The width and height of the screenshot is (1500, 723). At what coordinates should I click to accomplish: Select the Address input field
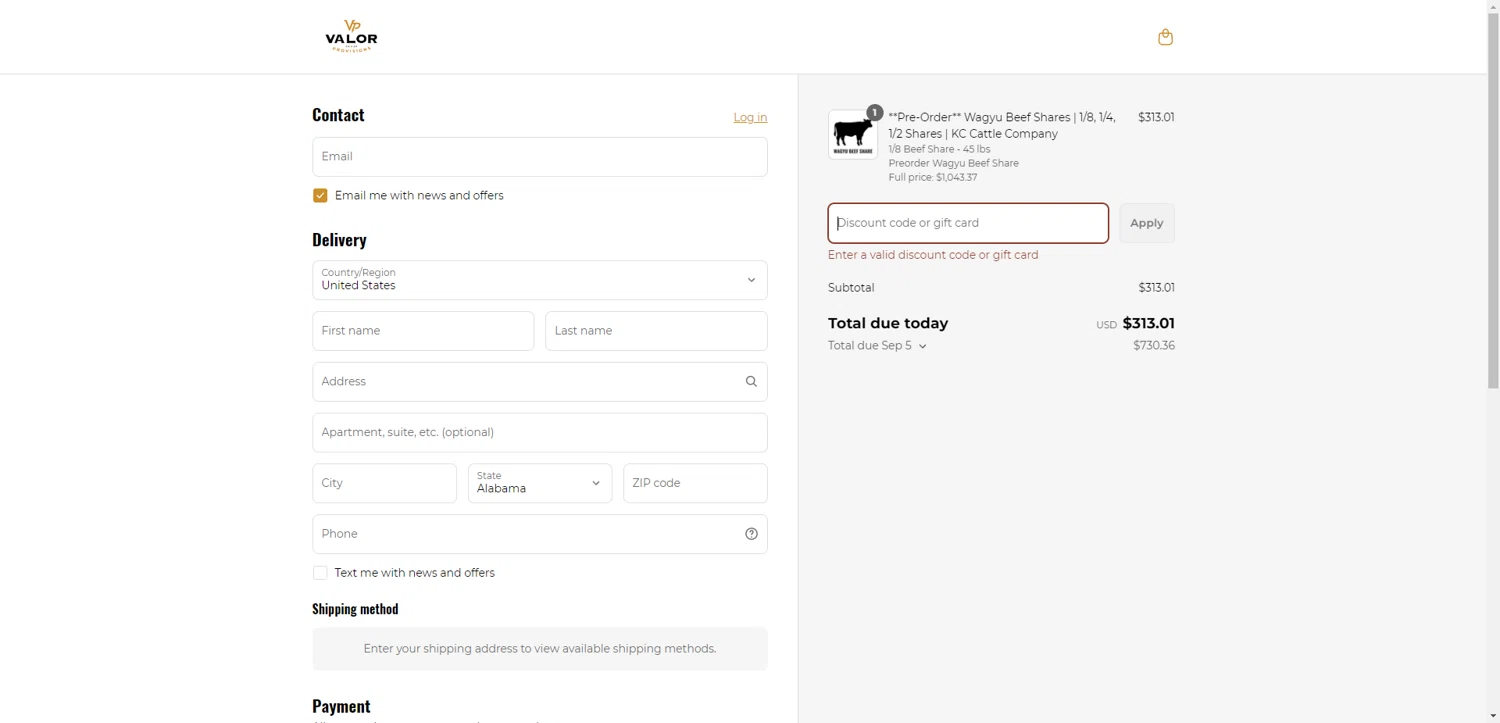tap(540, 382)
